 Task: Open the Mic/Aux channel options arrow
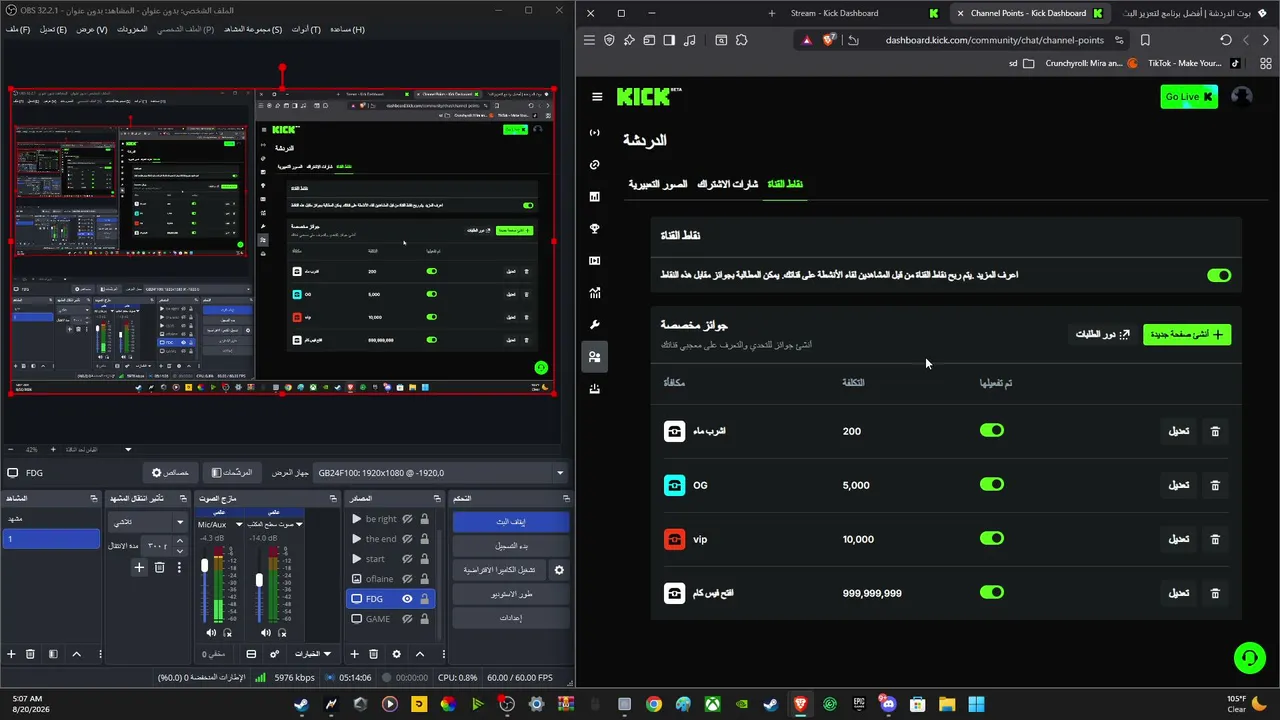[239, 524]
